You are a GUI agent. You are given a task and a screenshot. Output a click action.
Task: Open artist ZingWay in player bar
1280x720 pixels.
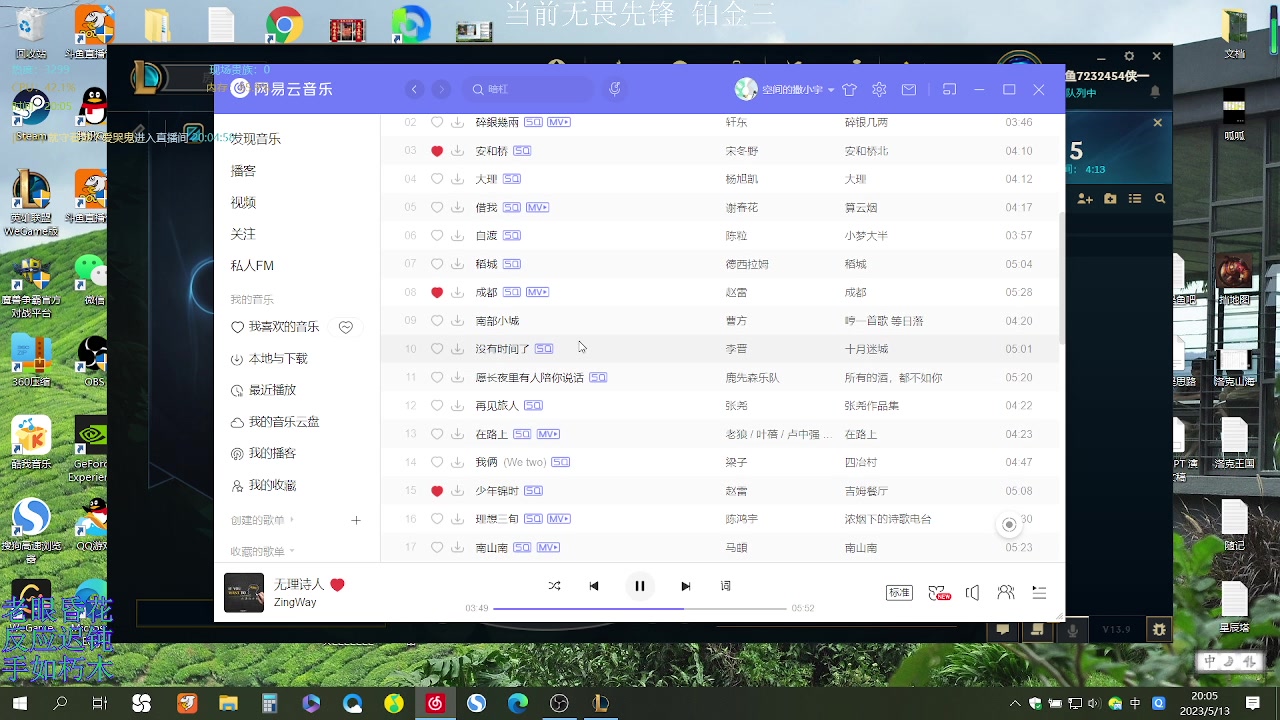point(295,603)
